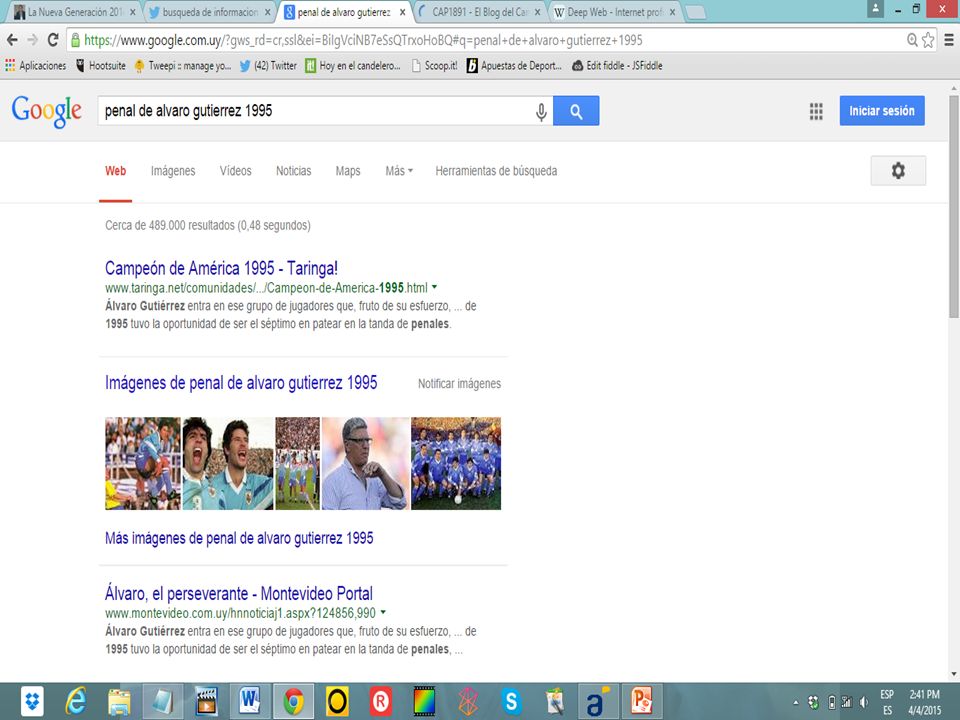
Task: Open Hoy en el candelero bookmark
Action: [353, 66]
